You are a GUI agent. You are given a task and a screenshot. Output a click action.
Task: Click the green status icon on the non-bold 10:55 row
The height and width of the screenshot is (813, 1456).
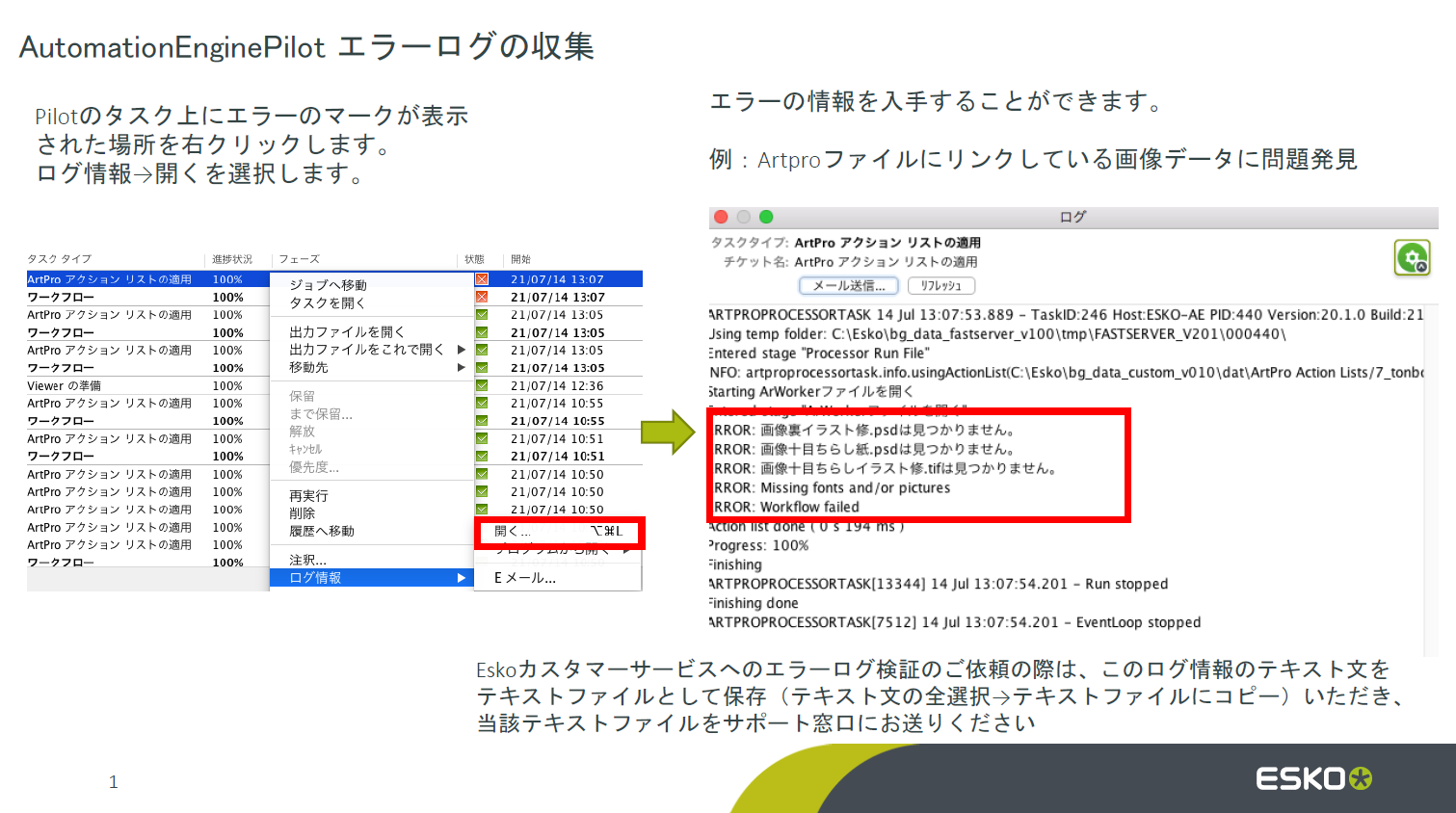tap(482, 404)
